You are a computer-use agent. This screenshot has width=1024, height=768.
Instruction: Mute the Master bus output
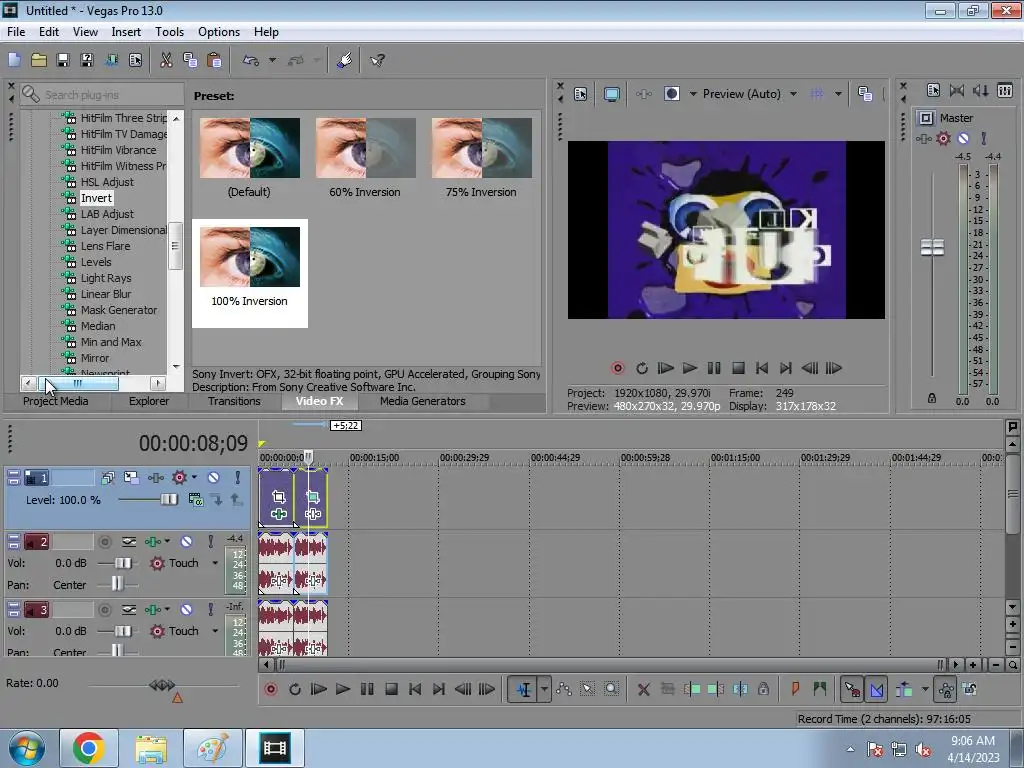pos(963,138)
